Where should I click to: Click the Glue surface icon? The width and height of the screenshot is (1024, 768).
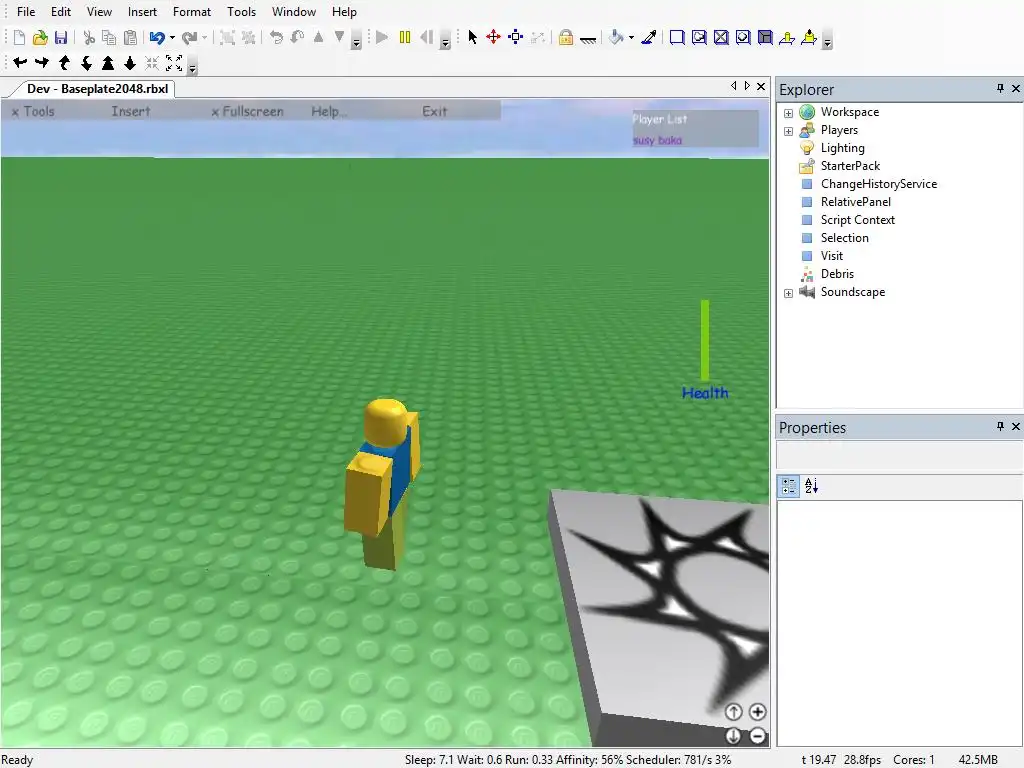699,37
